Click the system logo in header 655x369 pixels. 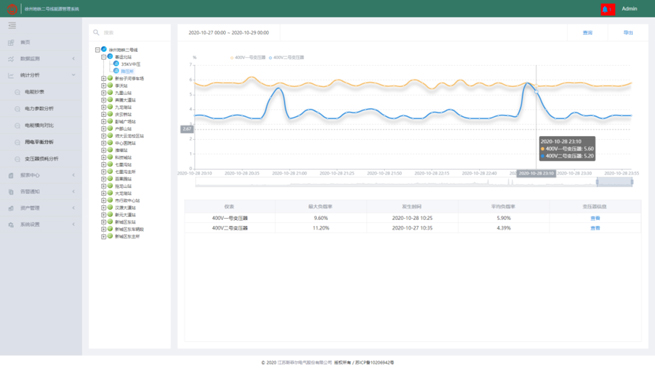click(x=12, y=8)
